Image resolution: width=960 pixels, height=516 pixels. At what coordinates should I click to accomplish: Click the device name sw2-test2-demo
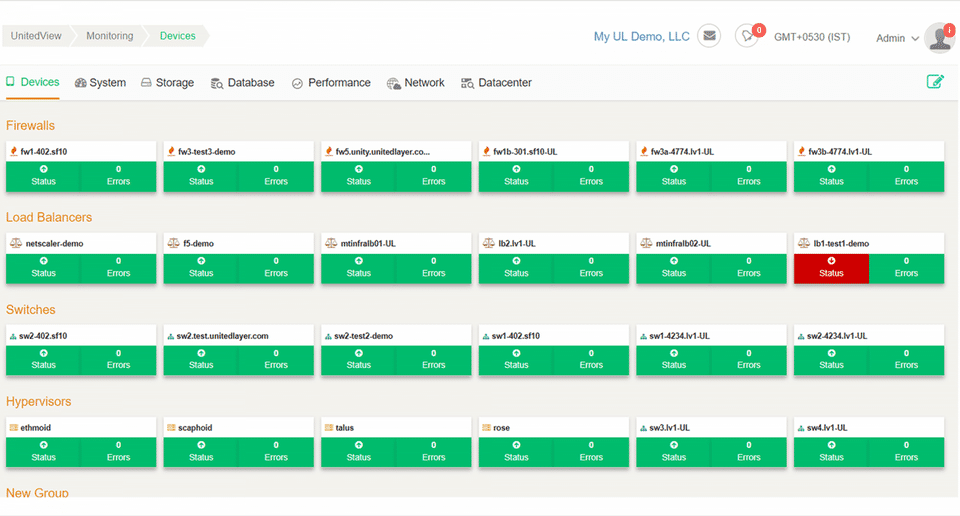pos(364,336)
